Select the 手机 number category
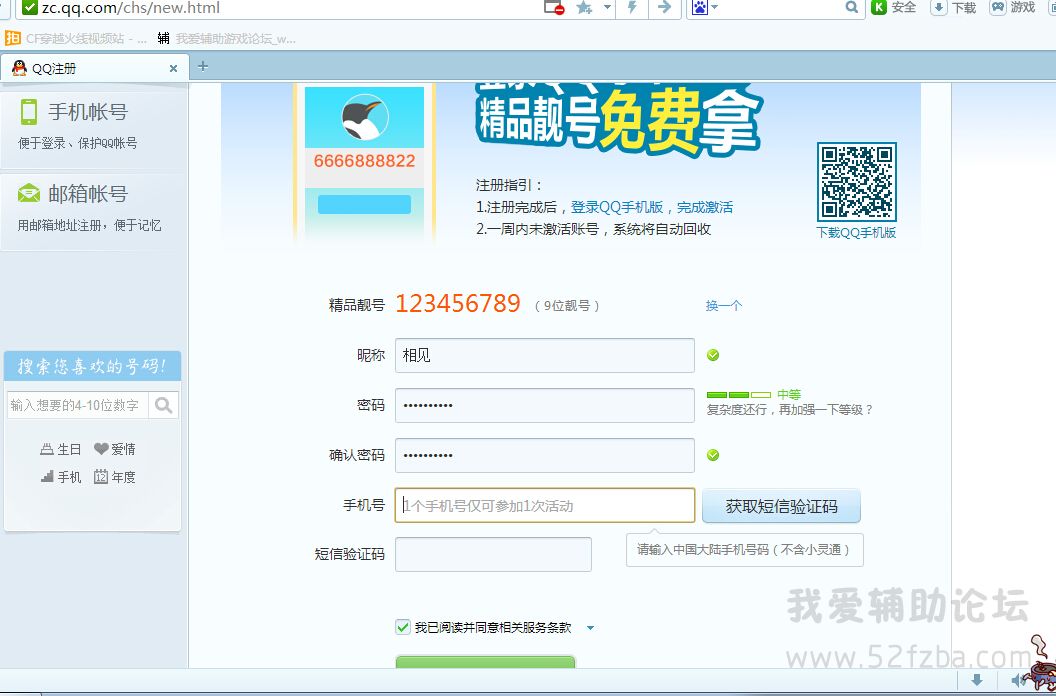The image size is (1056, 696). [61, 477]
